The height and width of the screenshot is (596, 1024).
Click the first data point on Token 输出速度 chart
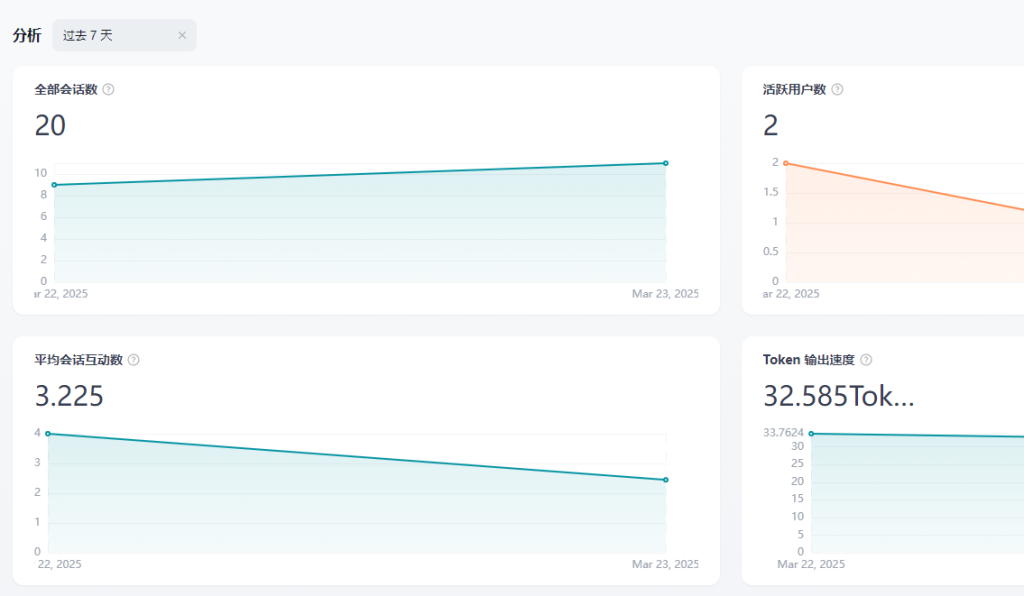coord(811,434)
